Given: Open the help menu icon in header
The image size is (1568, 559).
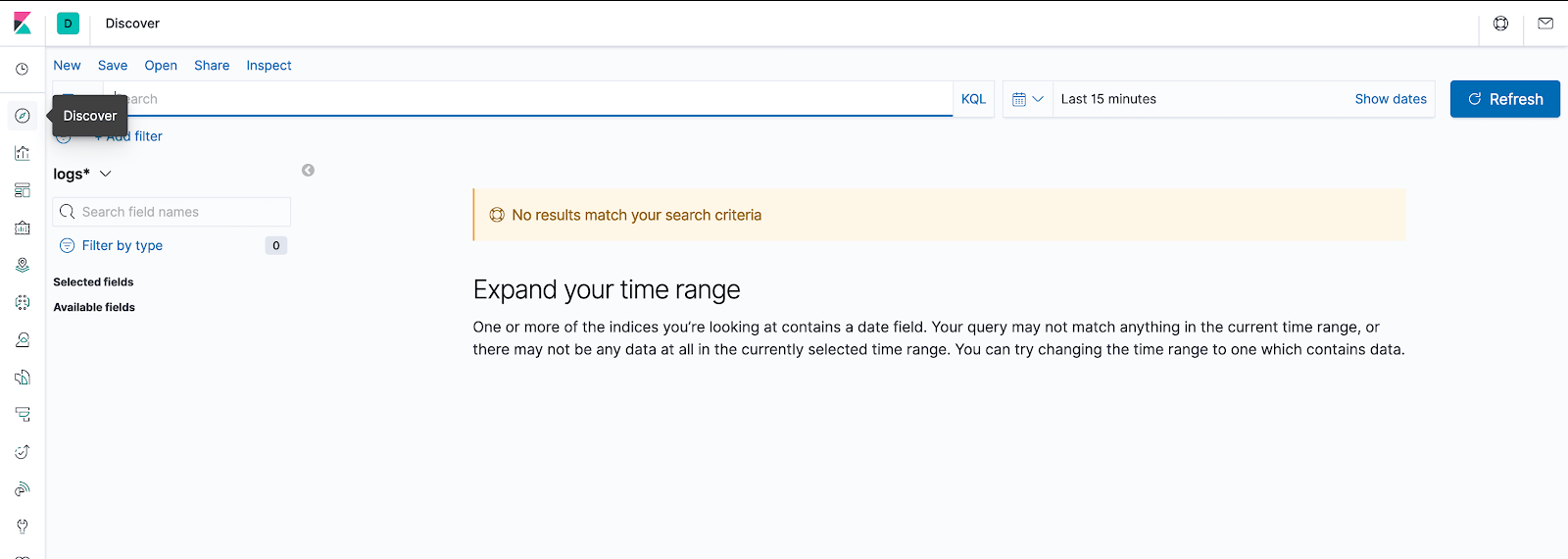Looking at the screenshot, I should pyautogui.click(x=1500, y=24).
